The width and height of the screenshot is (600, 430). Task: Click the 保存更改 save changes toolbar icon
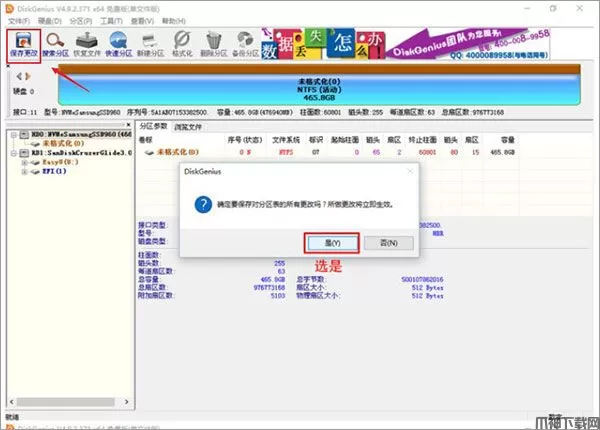(24, 45)
